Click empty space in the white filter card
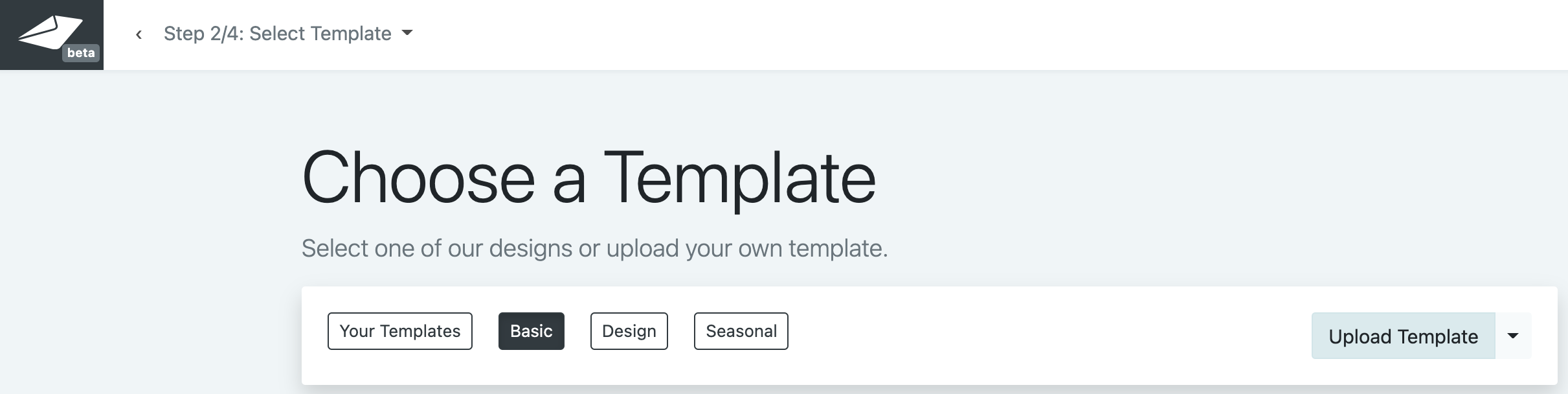This screenshot has height=394, width=1568. point(1036,336)
